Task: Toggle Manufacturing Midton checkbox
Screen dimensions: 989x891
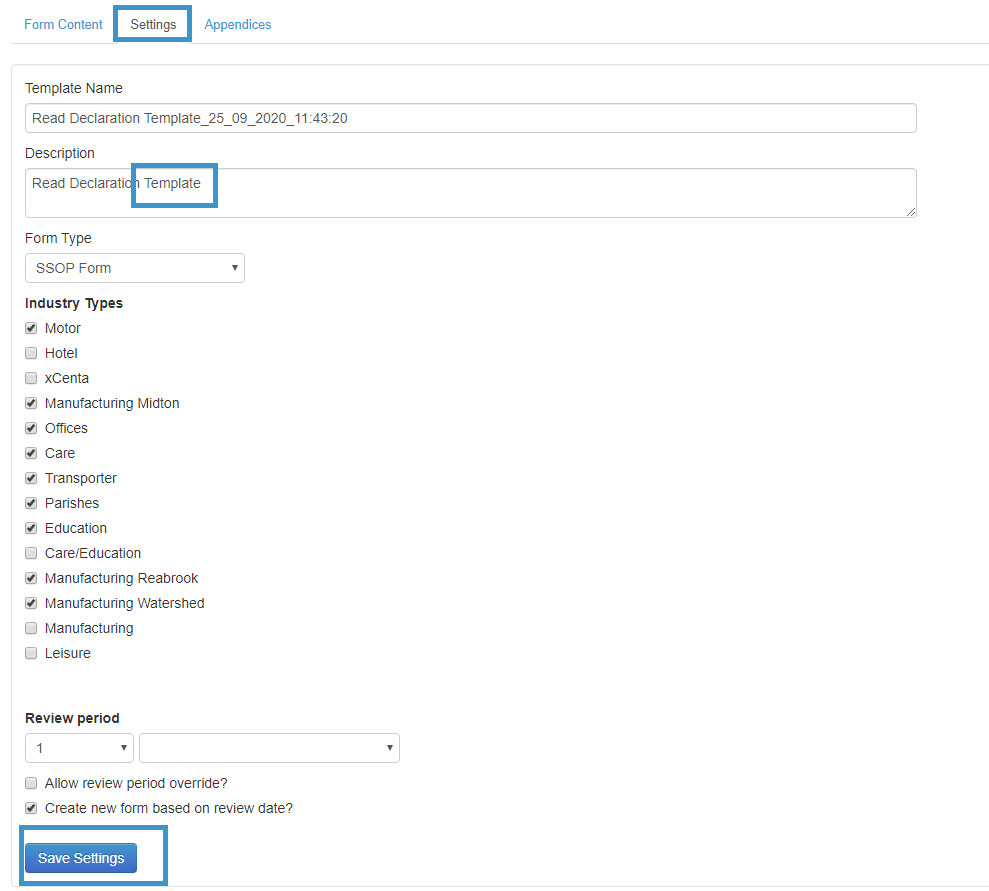Action: (x=31, y=403)
